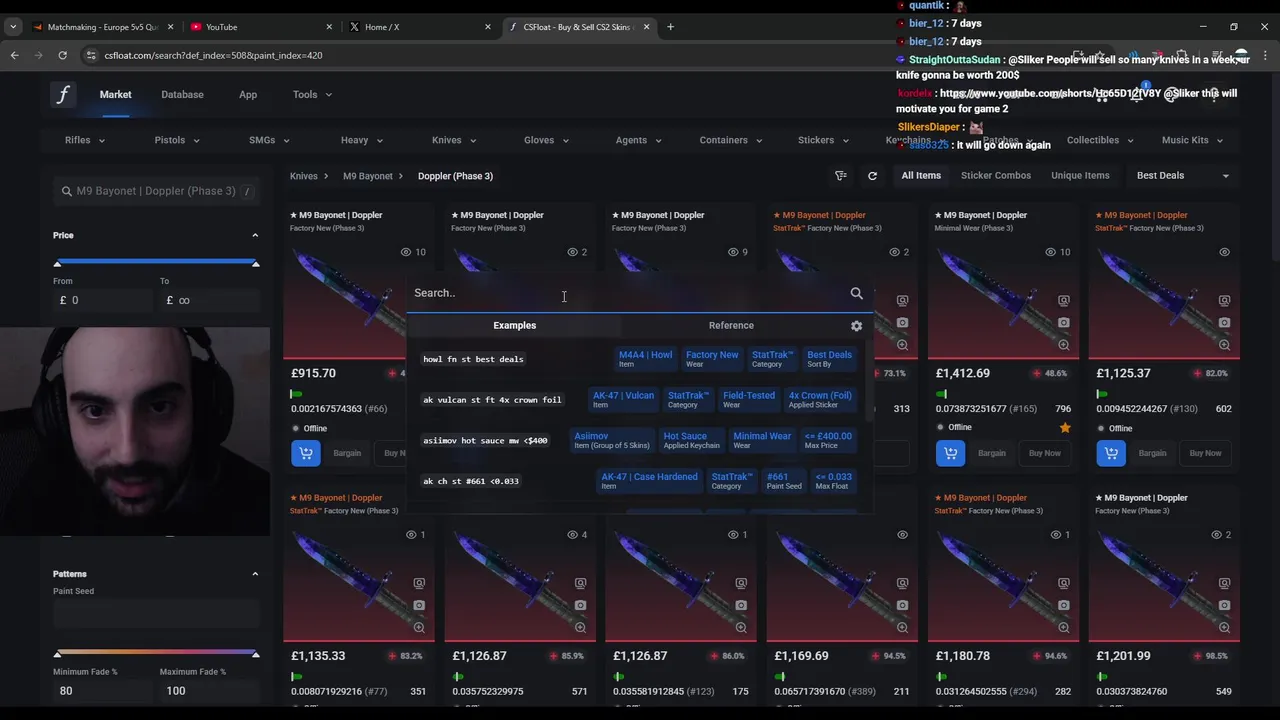The width and height of the screenshot is (1280, 720).
Task: Expand the Rifles category dropdown
Action: (x=85, y=140)
